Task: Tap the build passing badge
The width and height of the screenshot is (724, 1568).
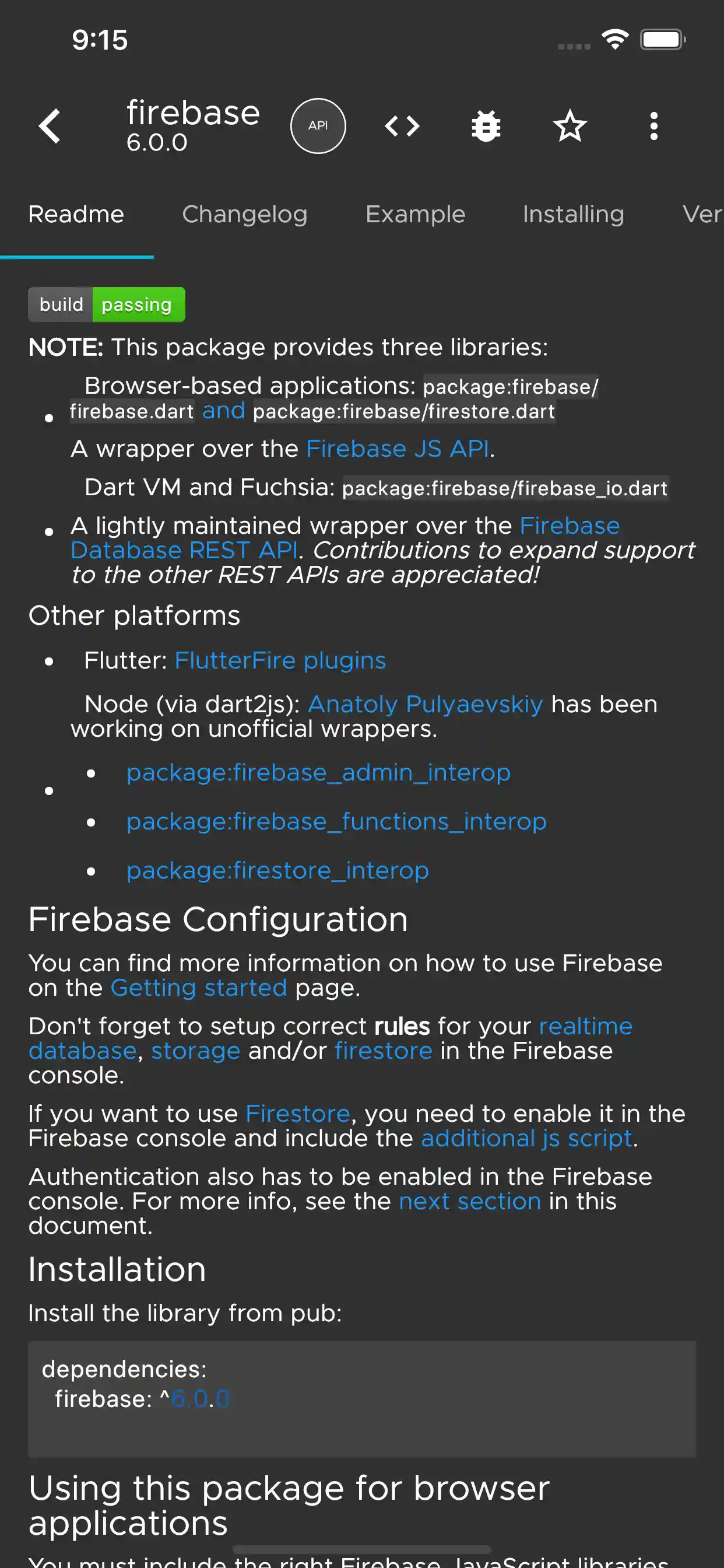Action: coord(107,304)
